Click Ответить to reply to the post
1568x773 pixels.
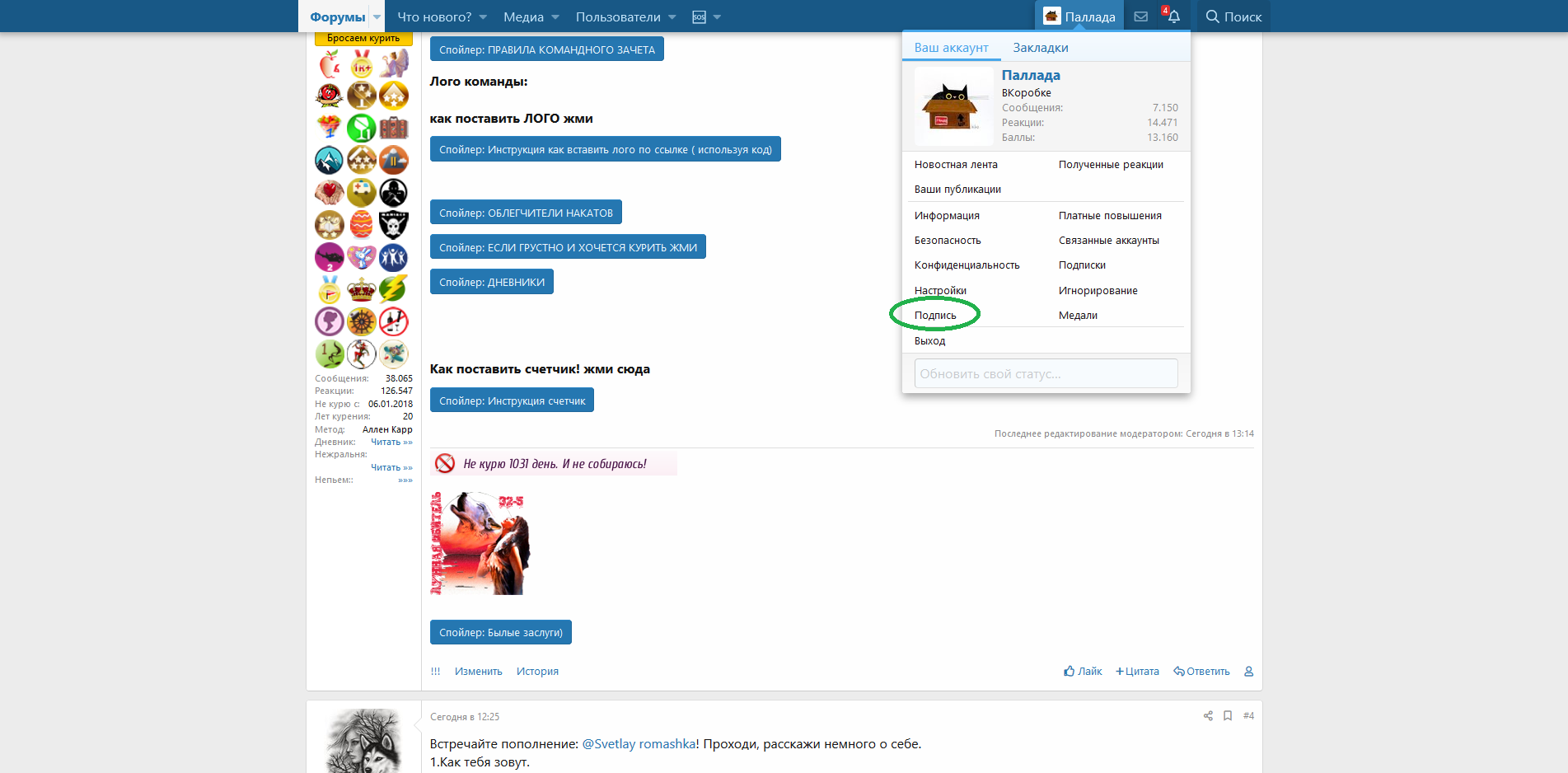click(1201, 672)
